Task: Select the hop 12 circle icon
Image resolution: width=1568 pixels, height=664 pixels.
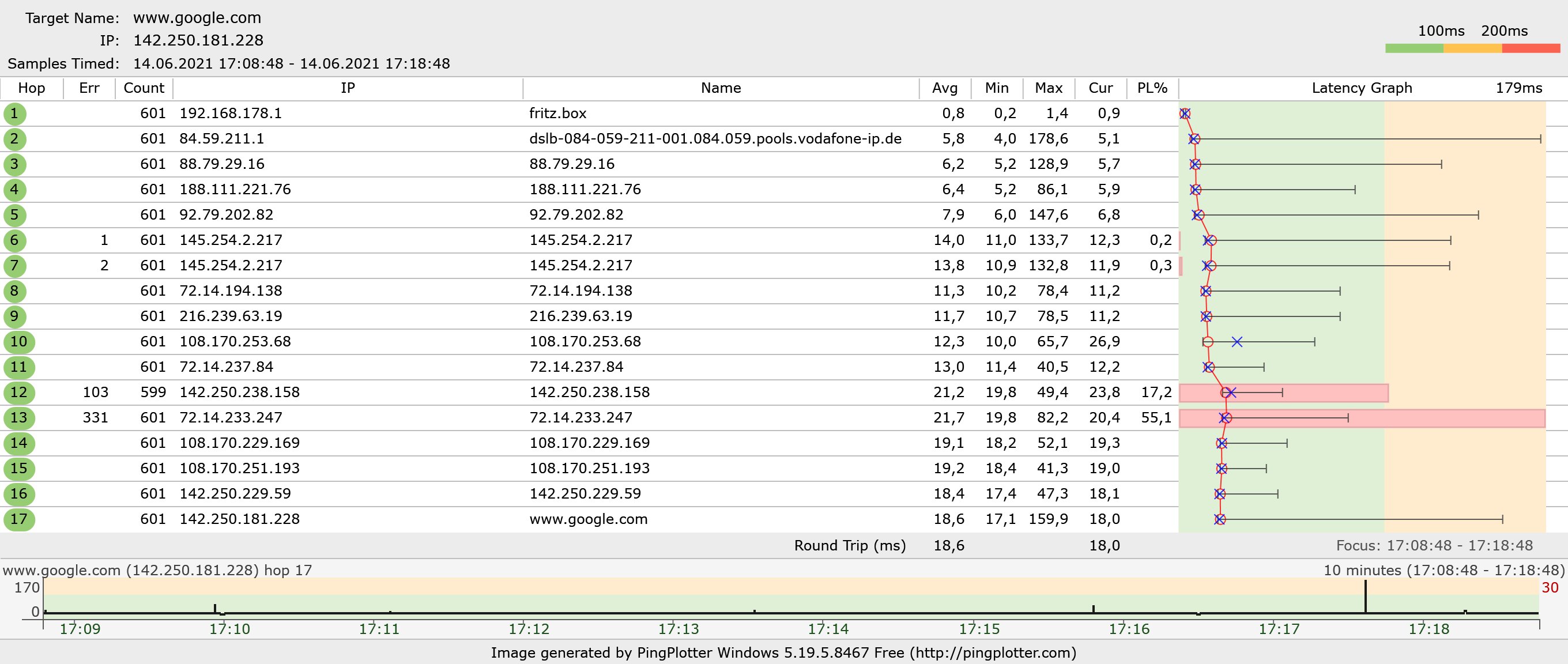Action: click(19, 393)
